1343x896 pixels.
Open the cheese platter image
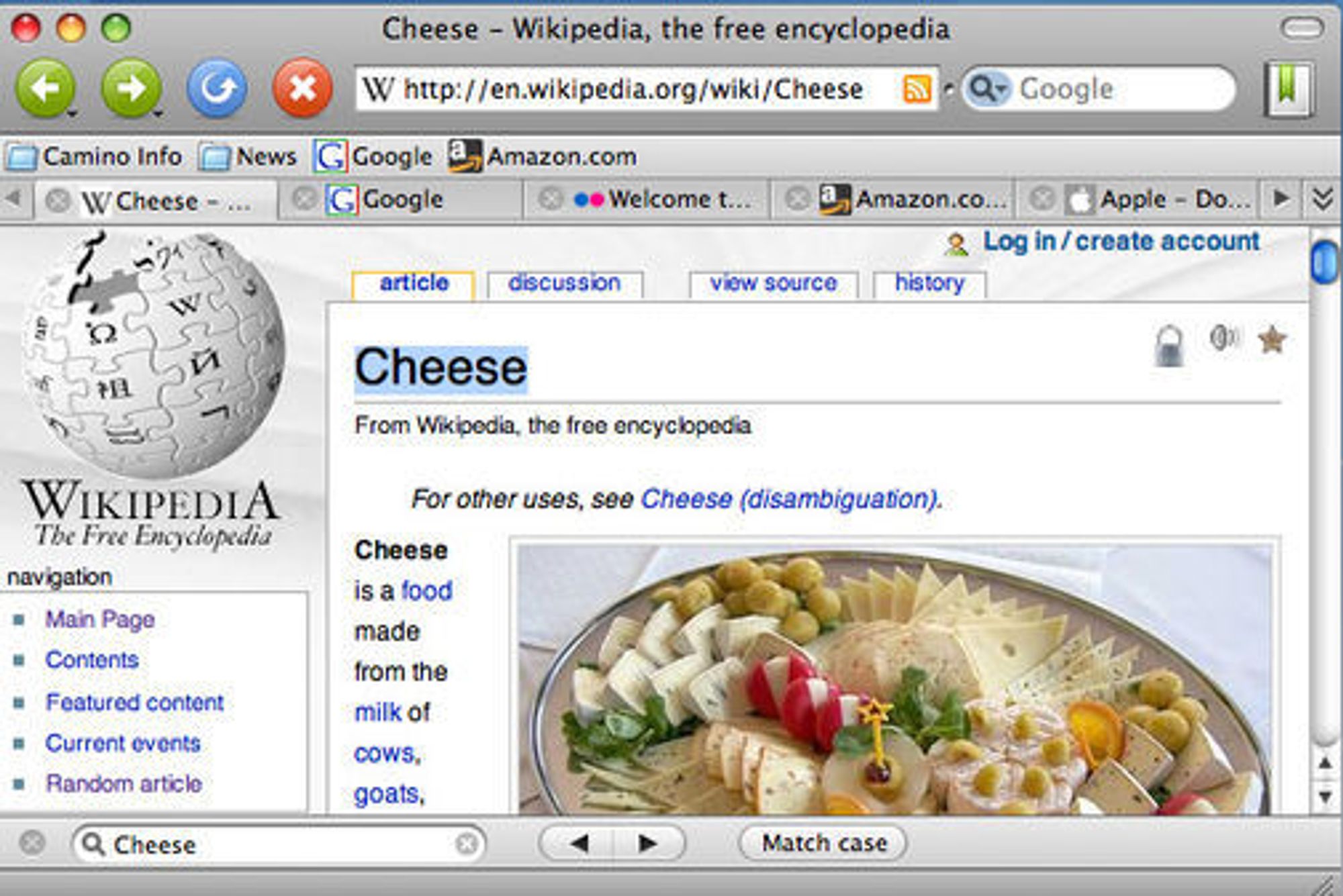pyautogui.click(x=894, y=679)
